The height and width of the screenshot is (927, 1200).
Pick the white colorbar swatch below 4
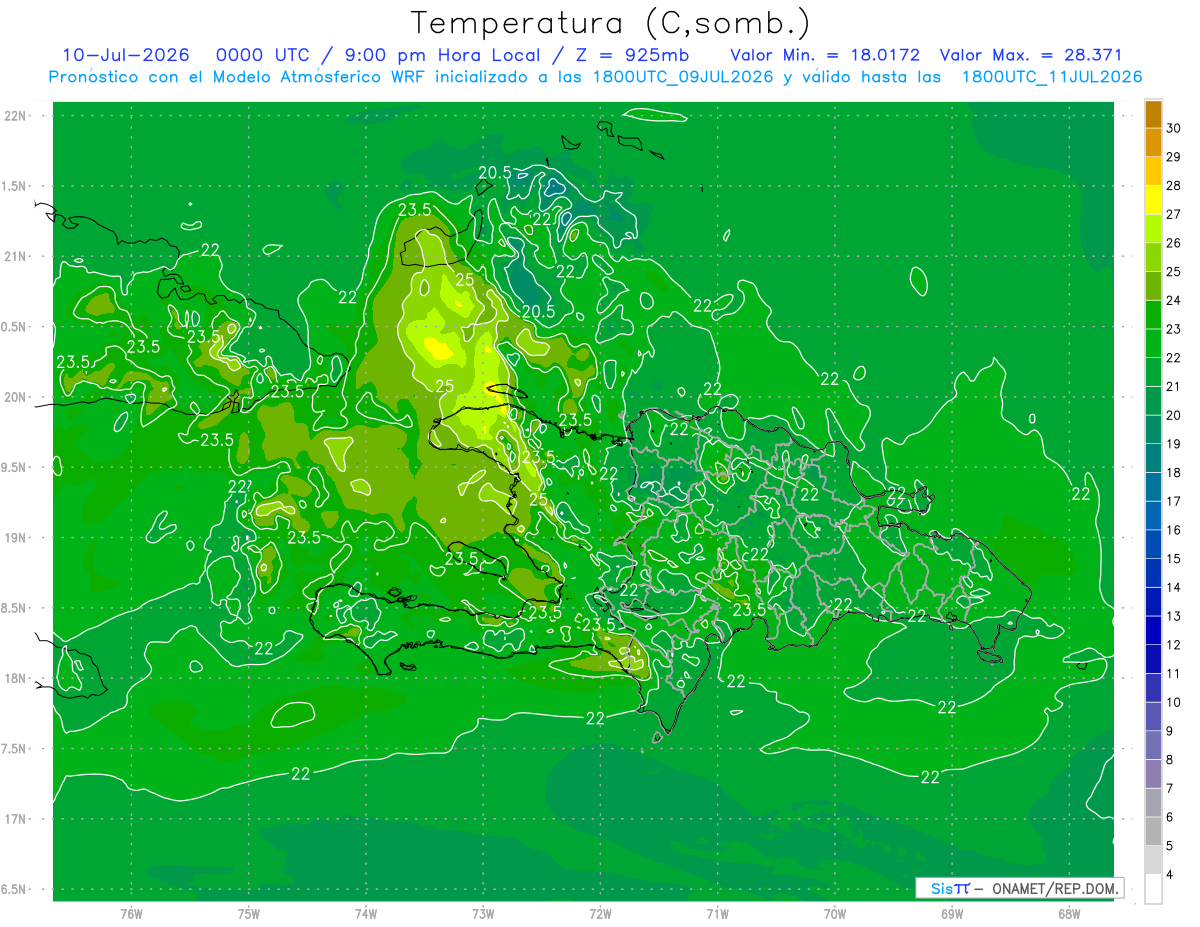coord(1153,889)
